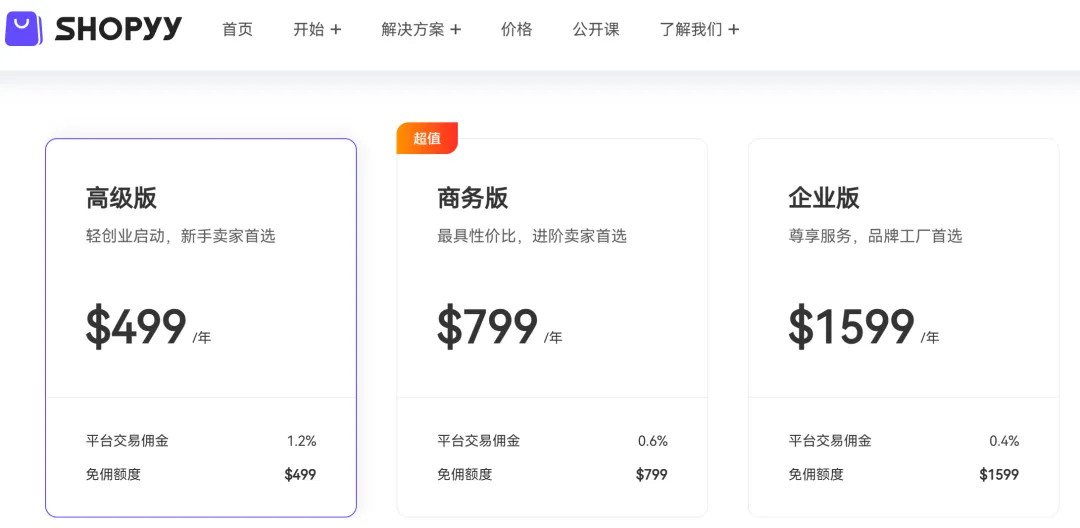The image size is (1080, 528).
Task: Select the 商务版 plan title
Action: (472, 198)
